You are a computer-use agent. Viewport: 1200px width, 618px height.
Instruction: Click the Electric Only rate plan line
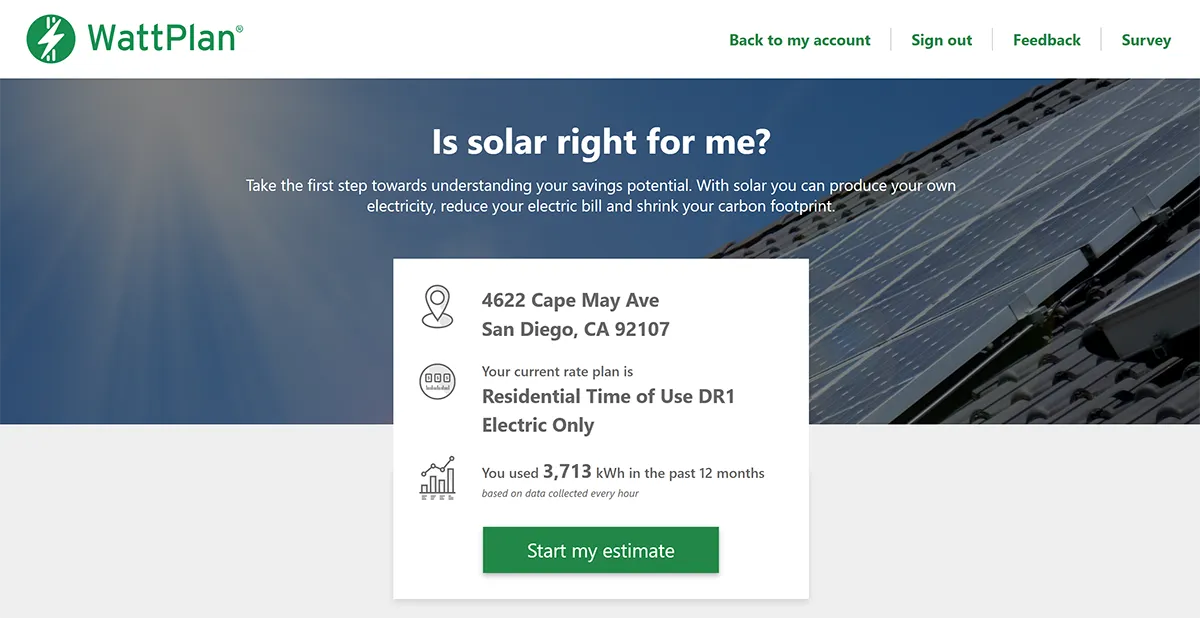point(538,425)
